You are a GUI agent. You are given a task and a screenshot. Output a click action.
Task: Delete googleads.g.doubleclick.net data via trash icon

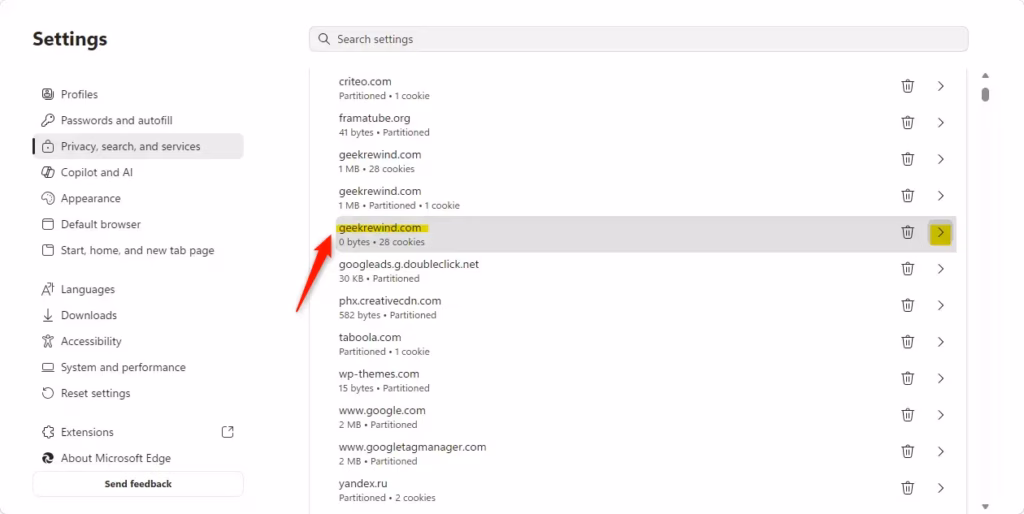[907, 269]
